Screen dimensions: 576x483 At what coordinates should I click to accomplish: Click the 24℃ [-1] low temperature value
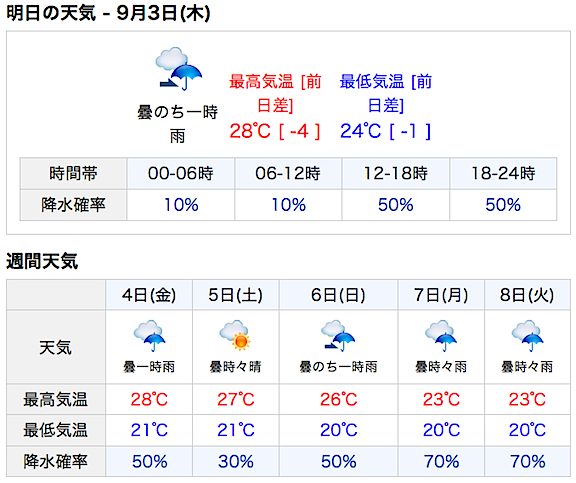tap(386, 131)
